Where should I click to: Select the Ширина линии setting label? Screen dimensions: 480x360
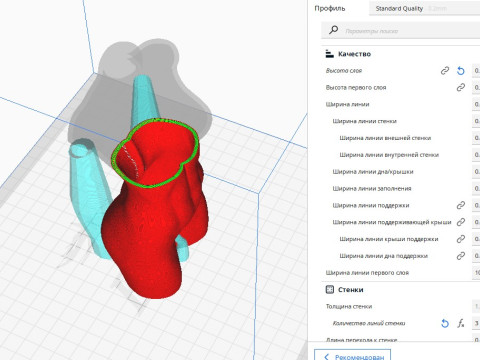(x=347, y=104)
